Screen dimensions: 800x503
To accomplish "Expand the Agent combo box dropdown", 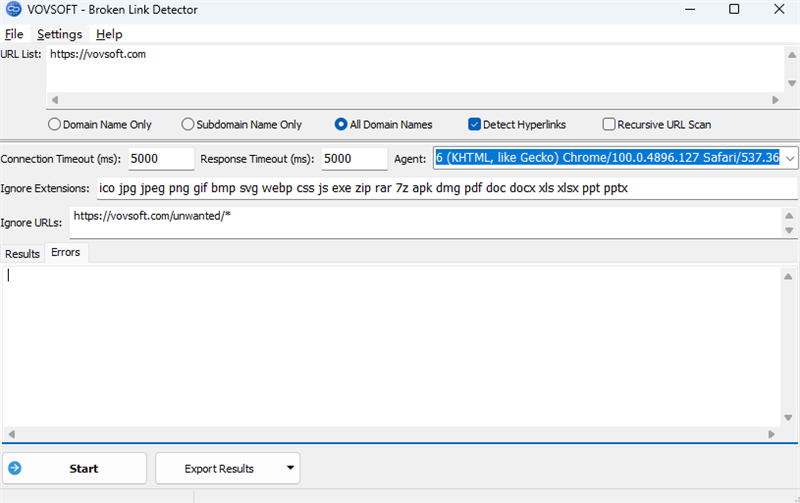I will click(790, 158).
